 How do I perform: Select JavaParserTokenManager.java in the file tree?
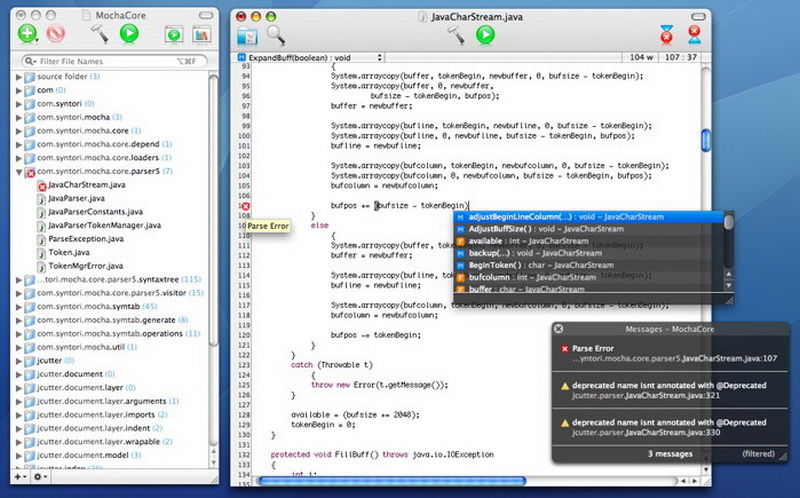[105, 225]
